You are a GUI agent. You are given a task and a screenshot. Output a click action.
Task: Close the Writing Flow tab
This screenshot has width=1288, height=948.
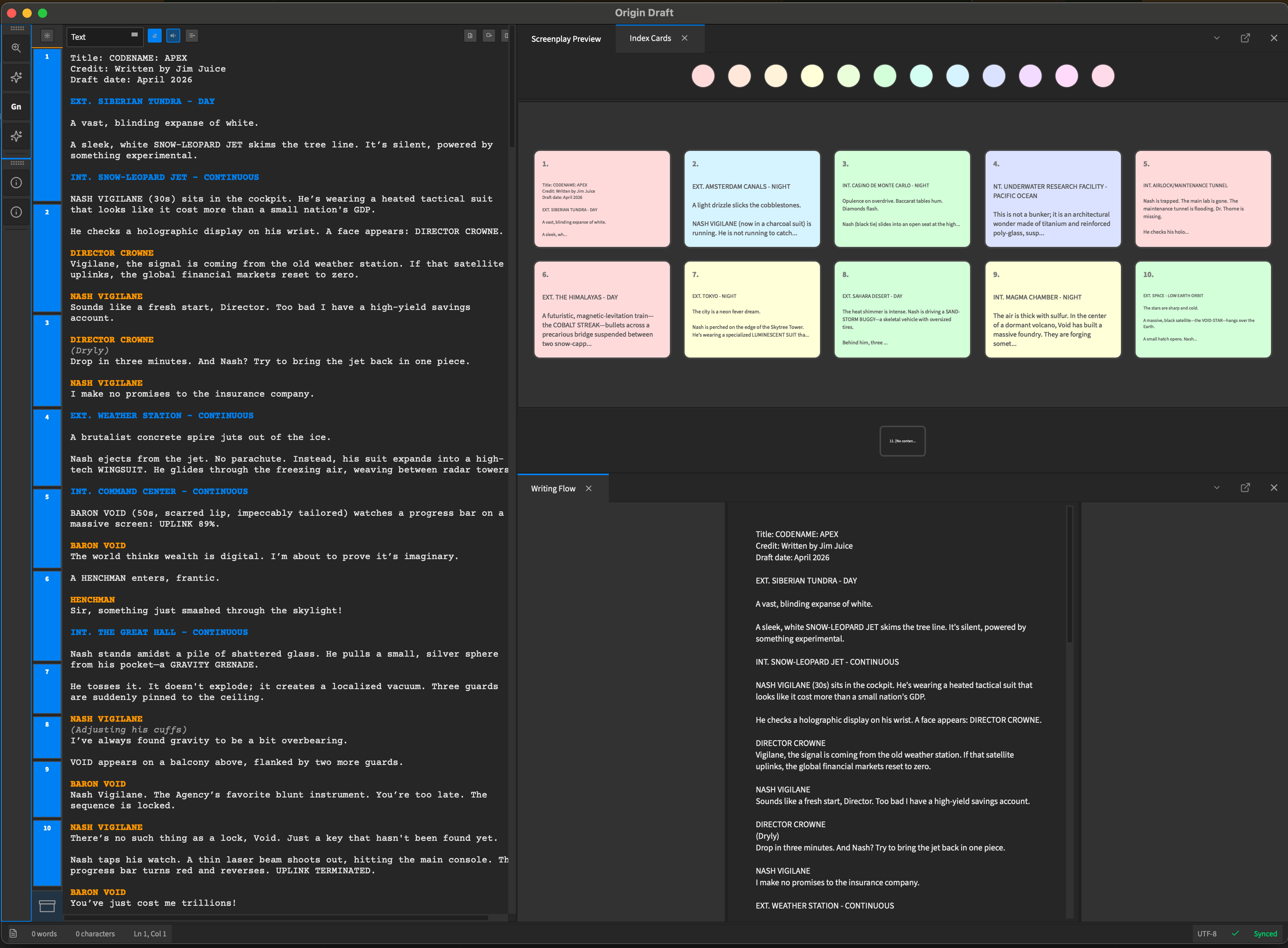(588, 488)
